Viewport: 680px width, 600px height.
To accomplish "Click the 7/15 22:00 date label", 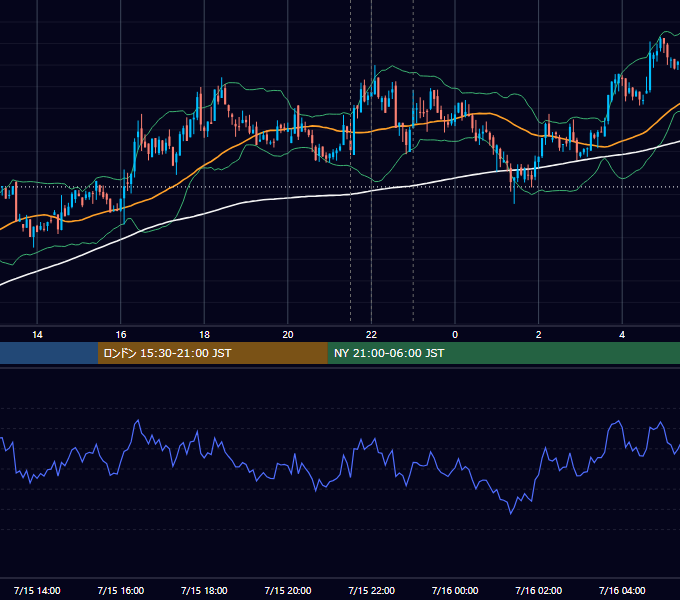I will (x=371, y=590).
